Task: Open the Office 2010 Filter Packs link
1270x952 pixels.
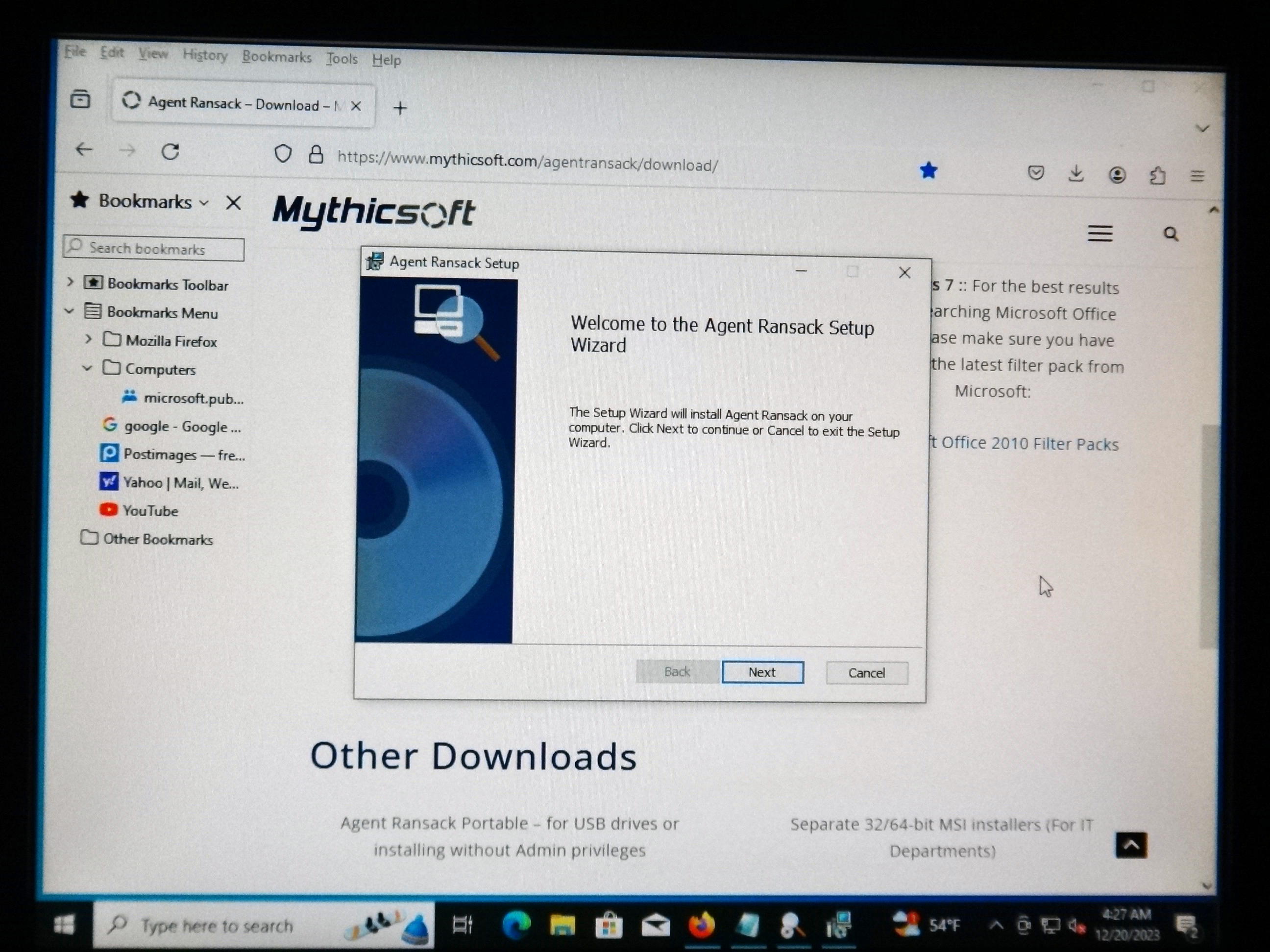Action: (1024, 443)
